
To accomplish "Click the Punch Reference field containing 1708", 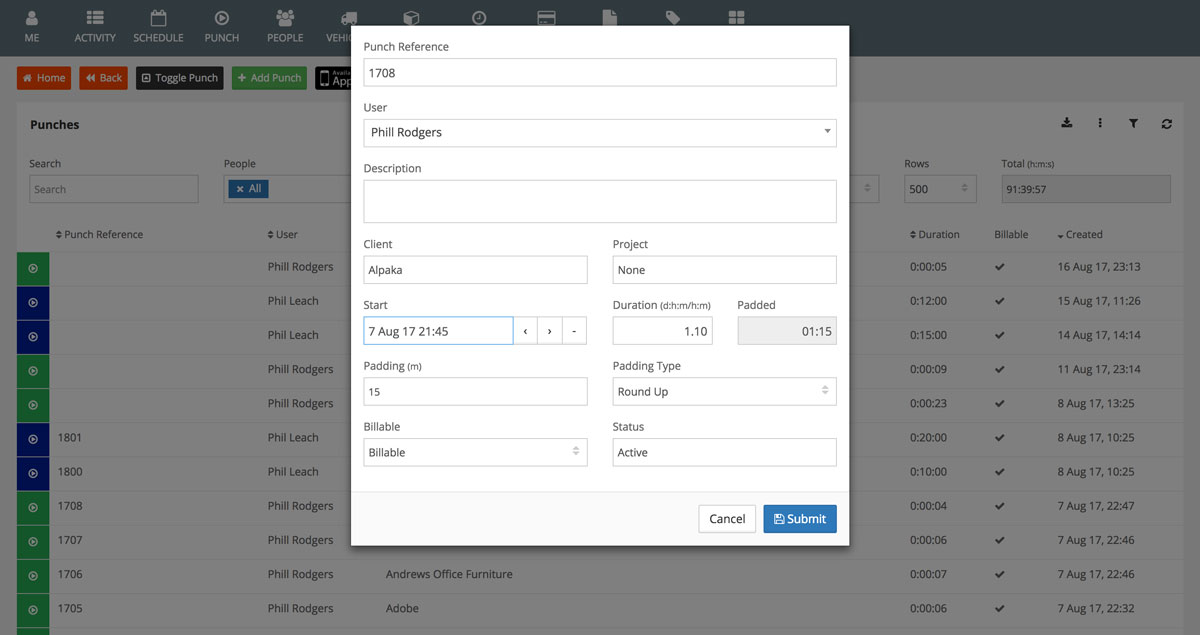I will coord(600,72).
